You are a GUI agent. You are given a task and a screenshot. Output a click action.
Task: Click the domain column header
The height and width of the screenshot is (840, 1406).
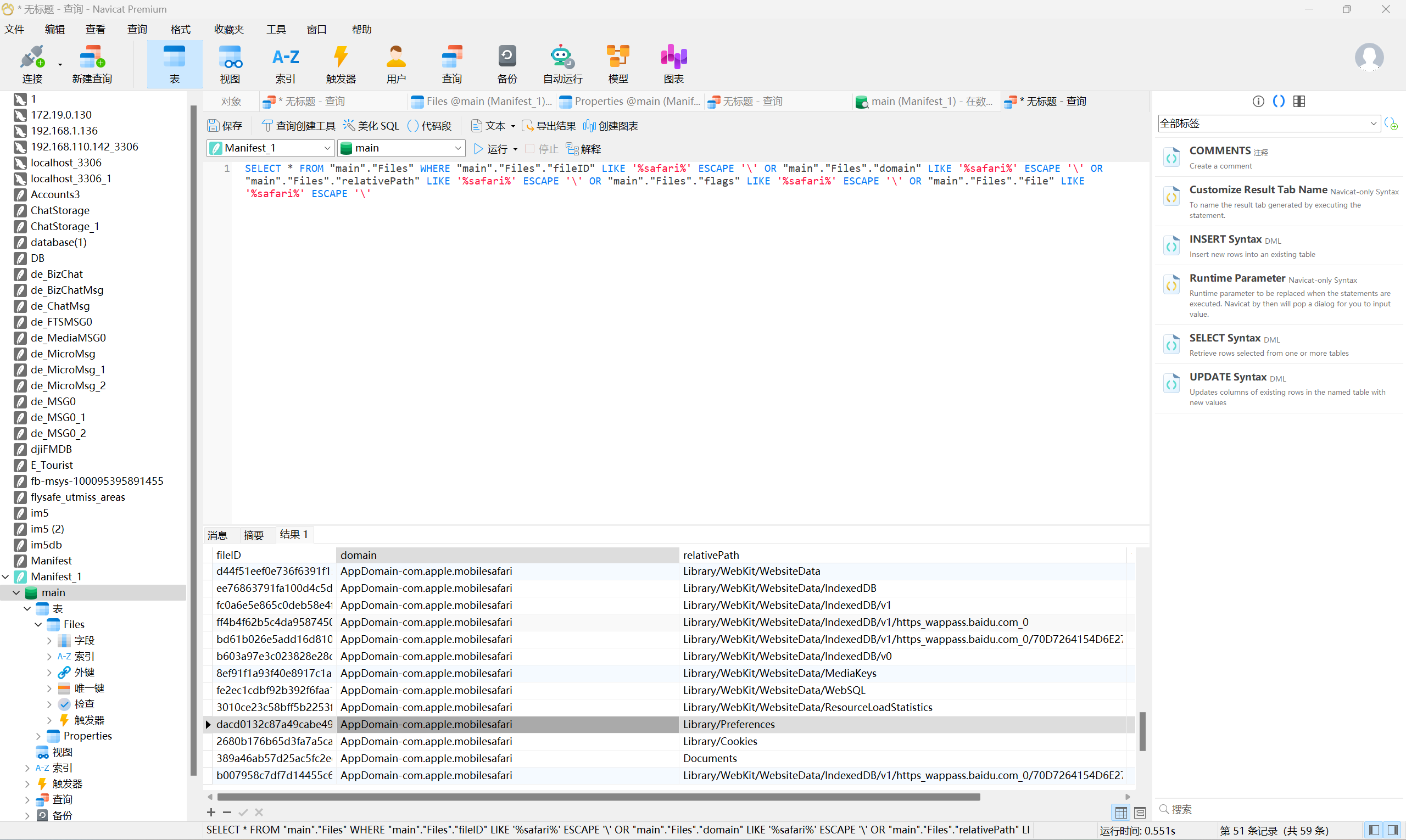tap(507, 555)
